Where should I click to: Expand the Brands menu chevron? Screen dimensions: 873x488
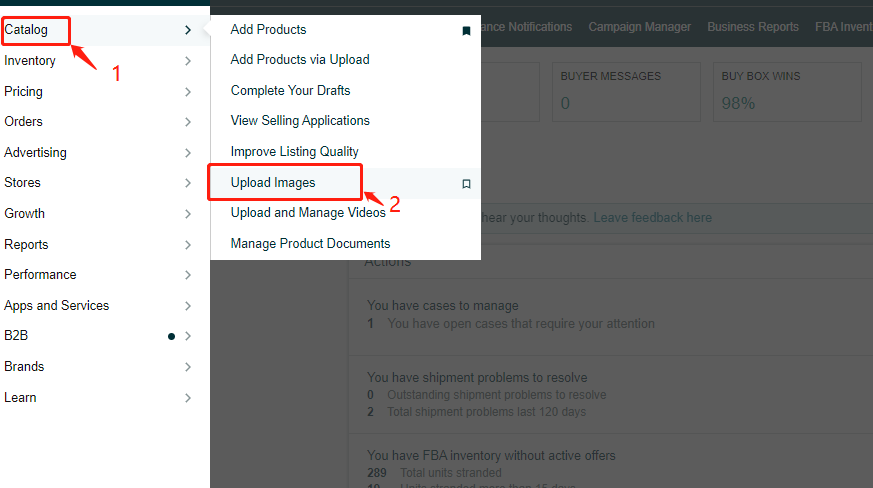[188, 367]
